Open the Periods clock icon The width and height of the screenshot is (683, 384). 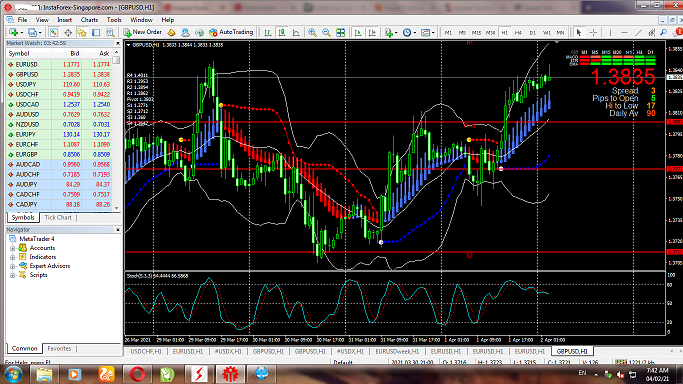[x=407, y=32]
